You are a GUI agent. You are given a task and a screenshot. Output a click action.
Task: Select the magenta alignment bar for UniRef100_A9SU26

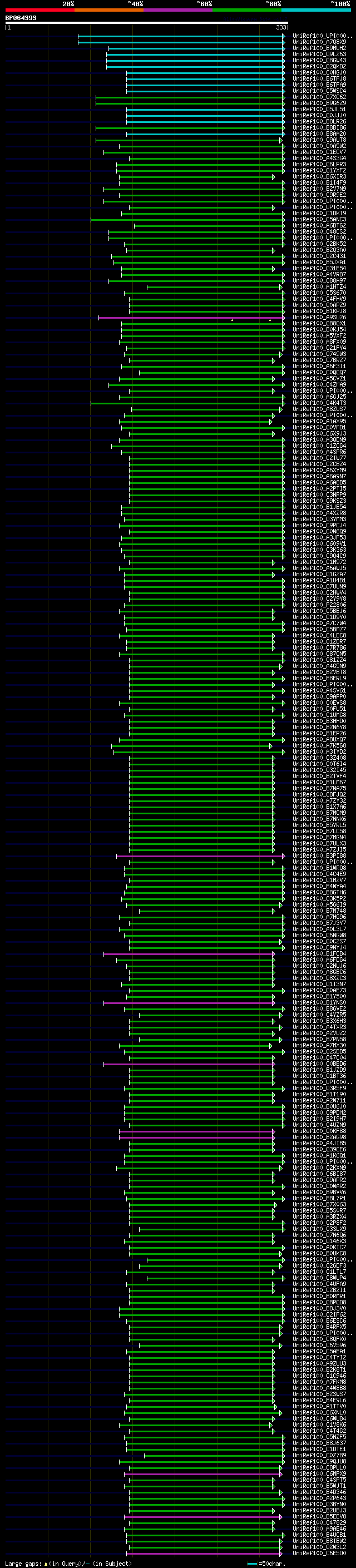coord(192,318)
